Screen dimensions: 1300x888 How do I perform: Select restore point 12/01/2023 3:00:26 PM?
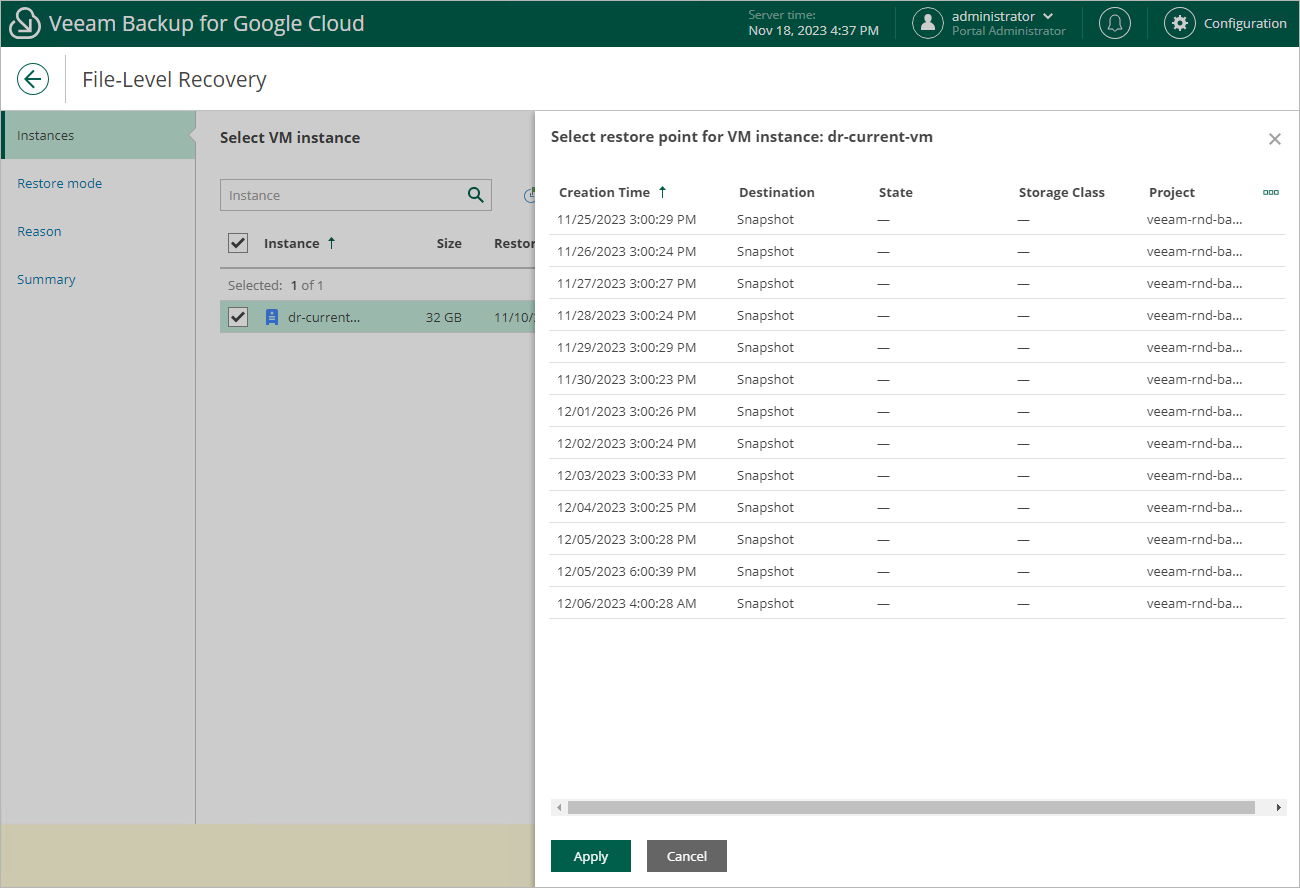tap(917, 411)
